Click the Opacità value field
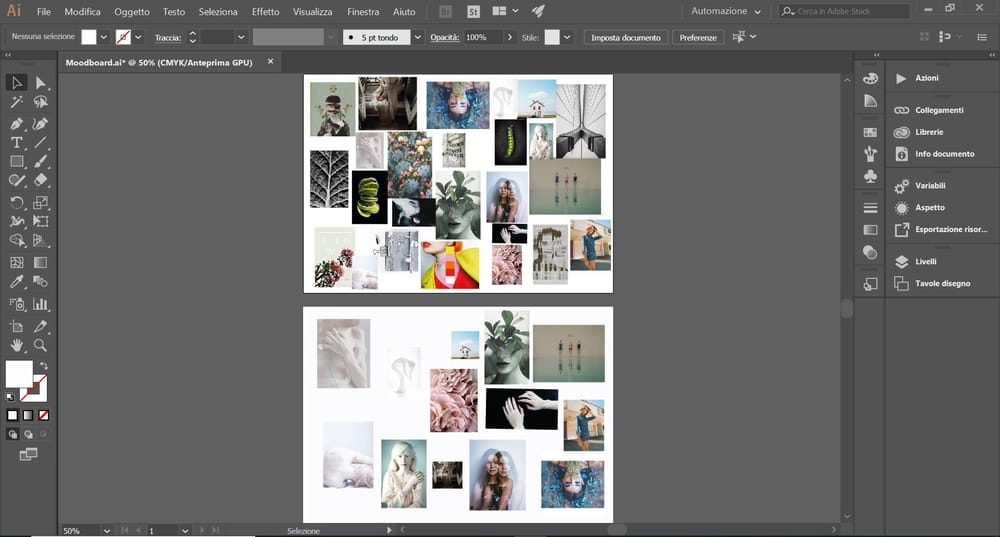The height and width of the screenshot is (537, 1000). [x=483, y=37]
